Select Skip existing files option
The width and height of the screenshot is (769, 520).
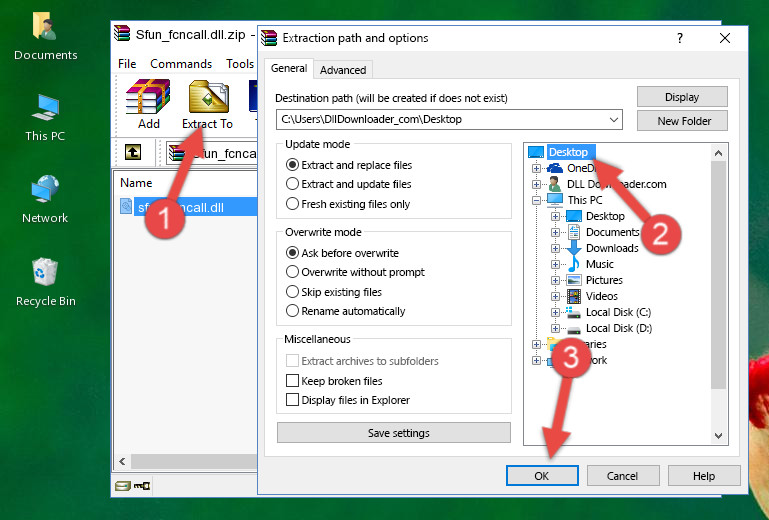coord(292,292)
